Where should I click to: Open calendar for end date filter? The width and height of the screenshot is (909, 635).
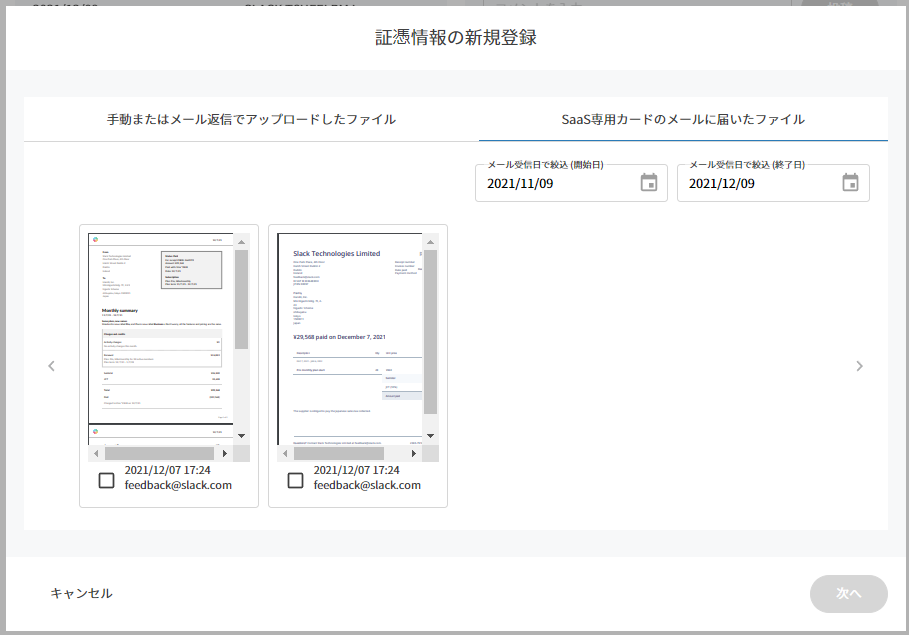coord(850,183)
